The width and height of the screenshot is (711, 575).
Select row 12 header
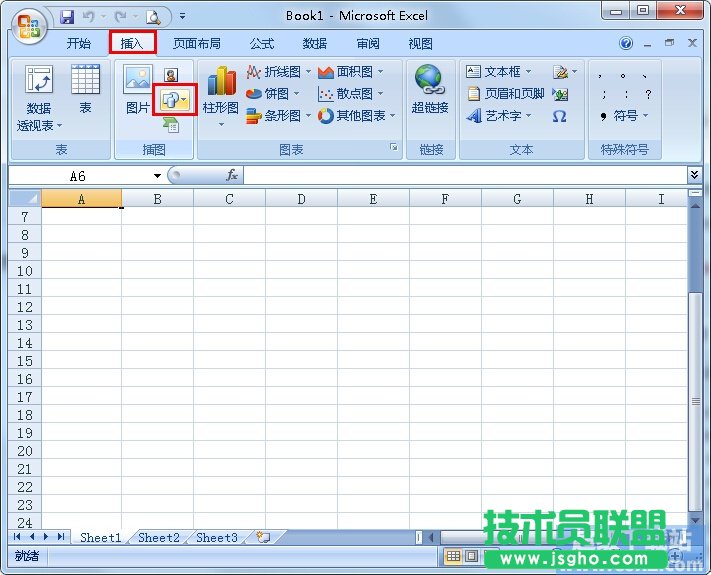coord(25,307)
